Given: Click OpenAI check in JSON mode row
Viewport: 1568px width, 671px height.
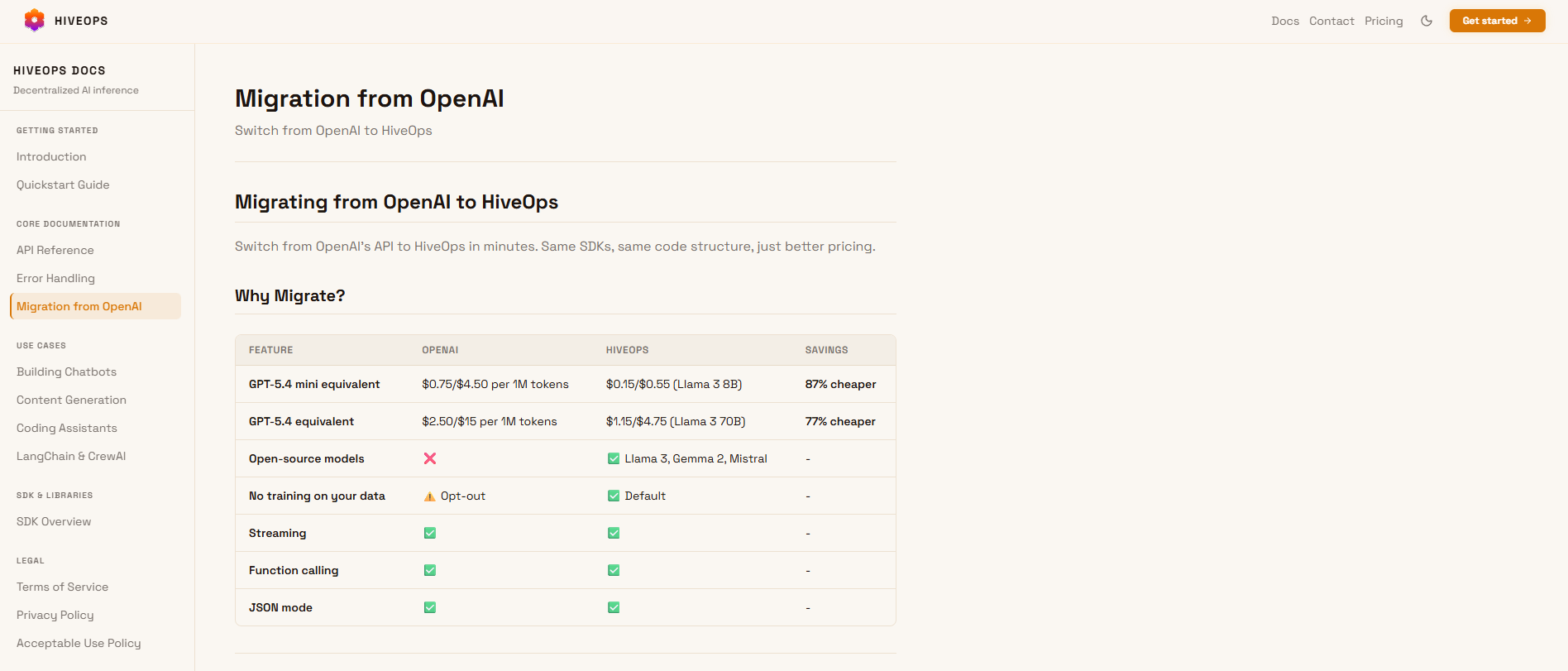Looking at the screenshot, I should click(430, 607).
